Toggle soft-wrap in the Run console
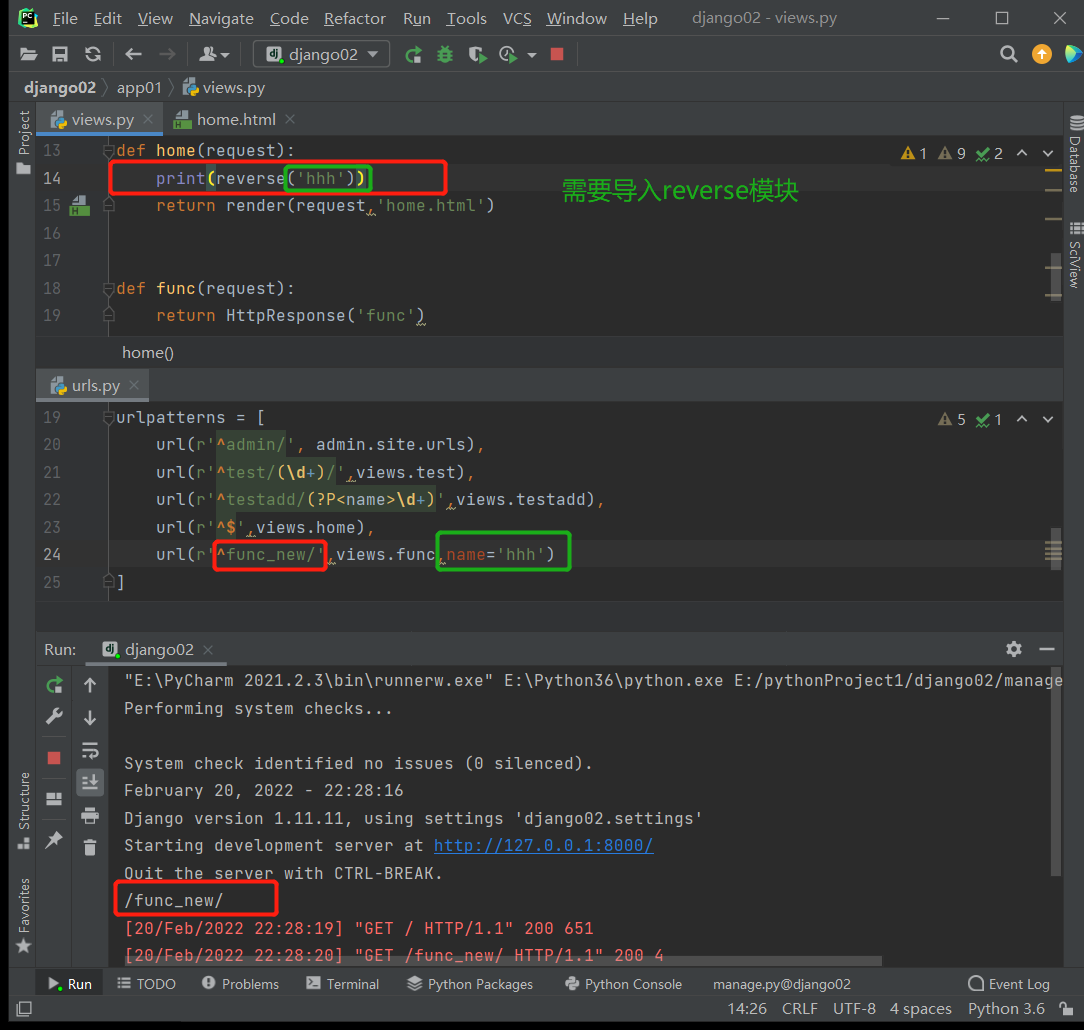The image size is (1084, 1030). [x=90, y=750]
